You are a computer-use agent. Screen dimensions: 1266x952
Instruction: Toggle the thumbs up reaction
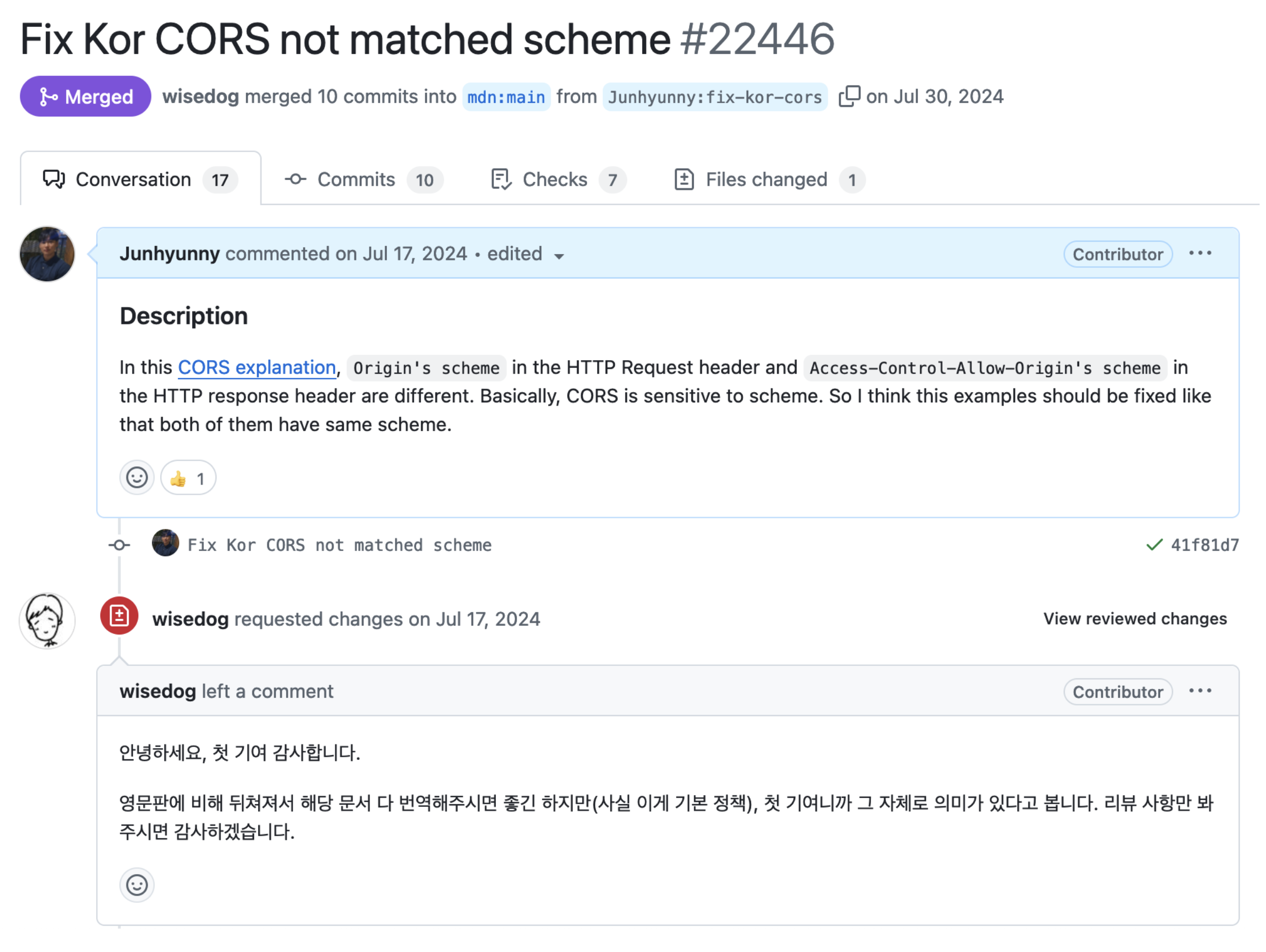188,478
